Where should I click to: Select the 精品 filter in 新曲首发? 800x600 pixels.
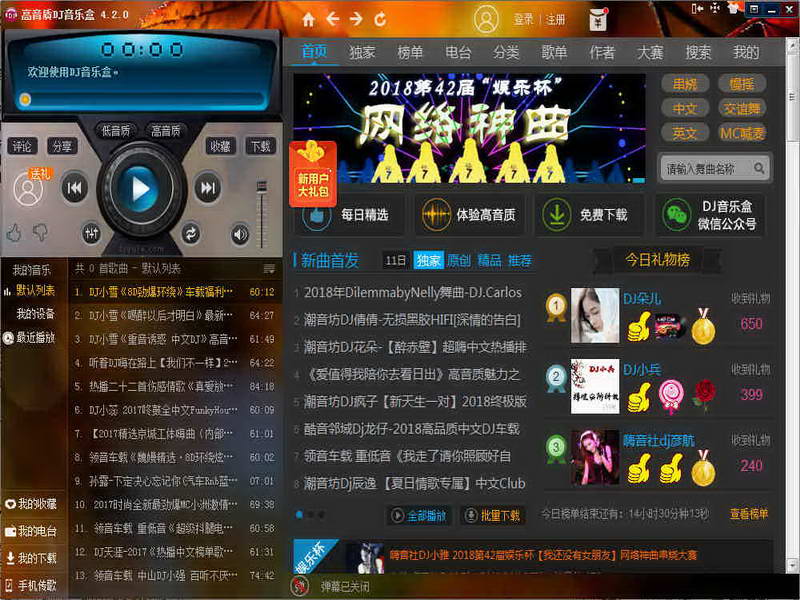tap(489, 261)
